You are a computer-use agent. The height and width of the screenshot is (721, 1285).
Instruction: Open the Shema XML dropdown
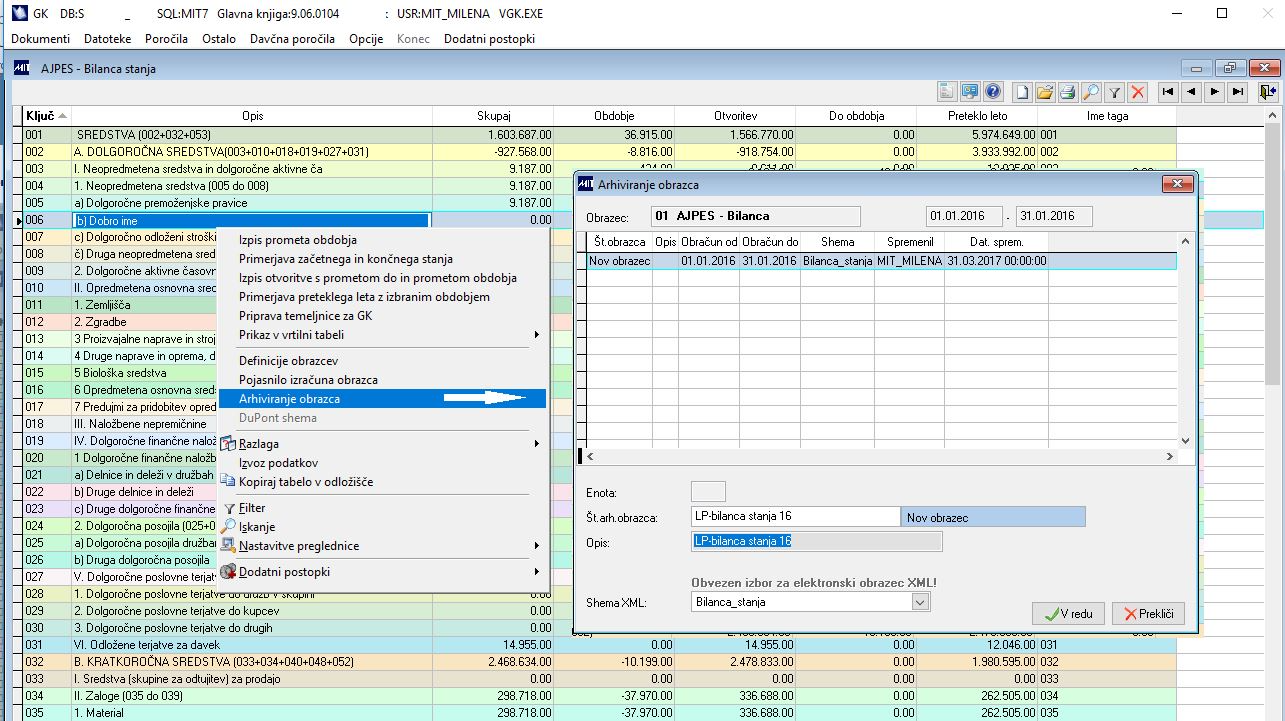[x=920, y=602]
